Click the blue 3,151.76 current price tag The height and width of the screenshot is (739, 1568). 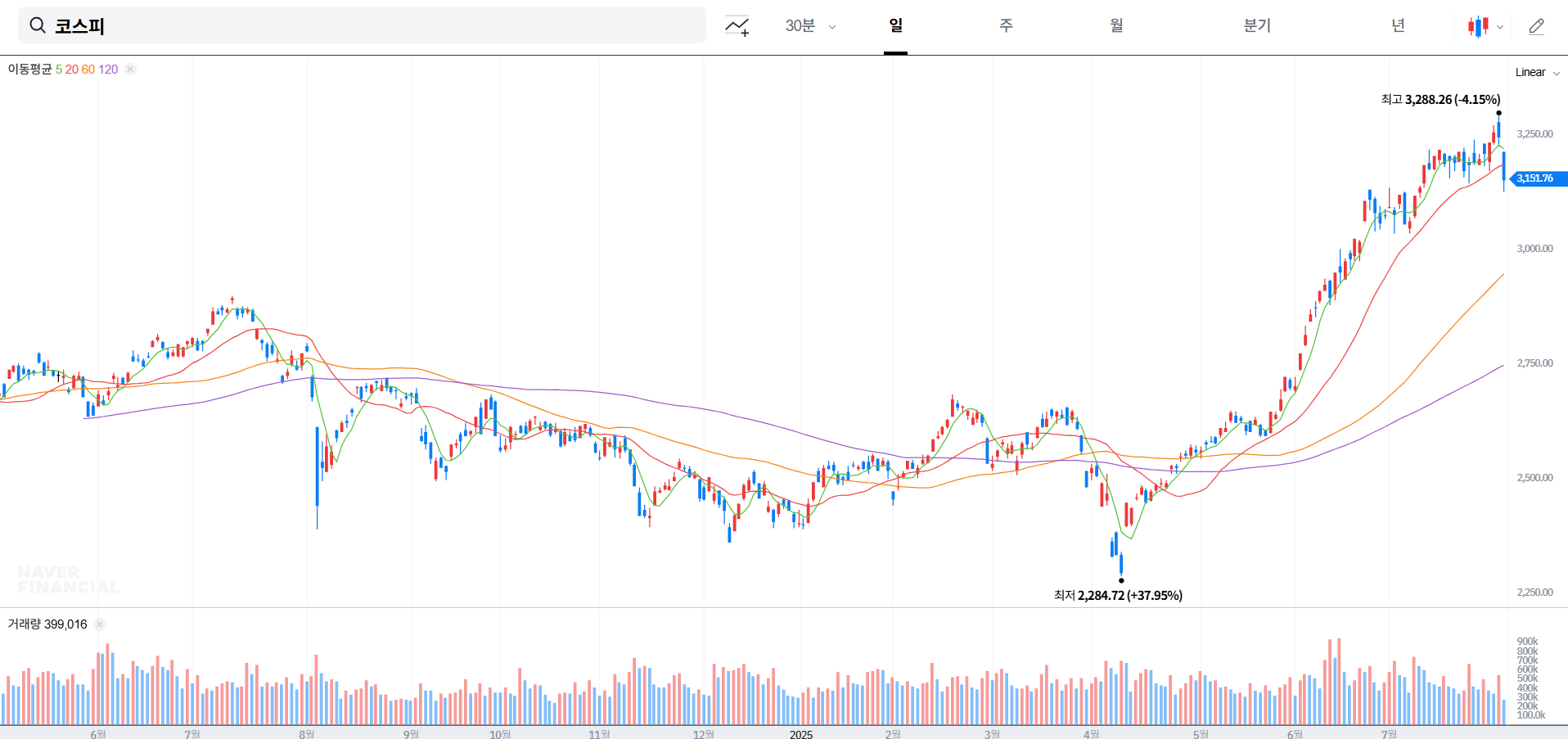click(x=1539, y=178)
